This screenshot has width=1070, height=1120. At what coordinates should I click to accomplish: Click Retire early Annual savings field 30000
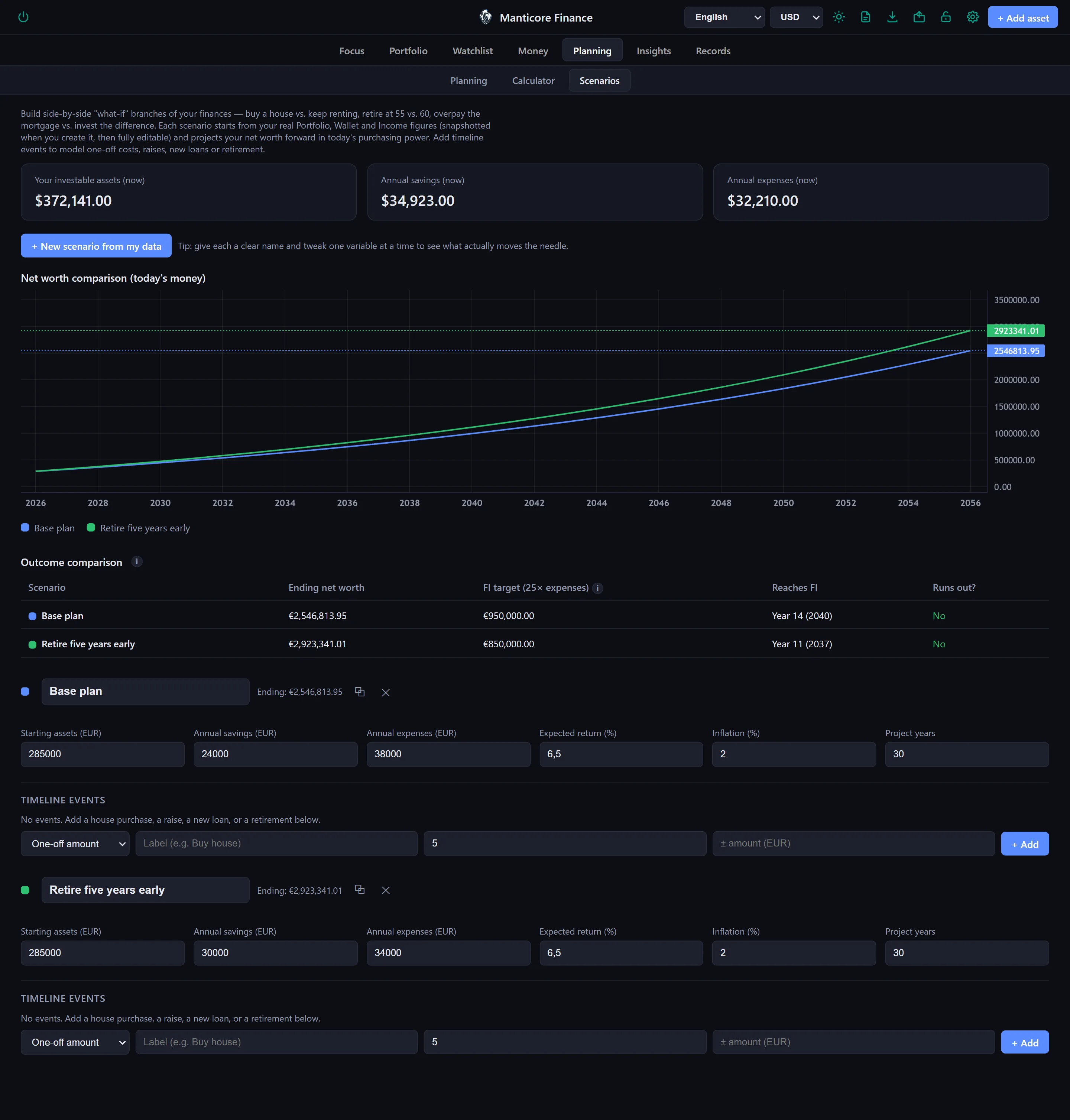(275, 953)
